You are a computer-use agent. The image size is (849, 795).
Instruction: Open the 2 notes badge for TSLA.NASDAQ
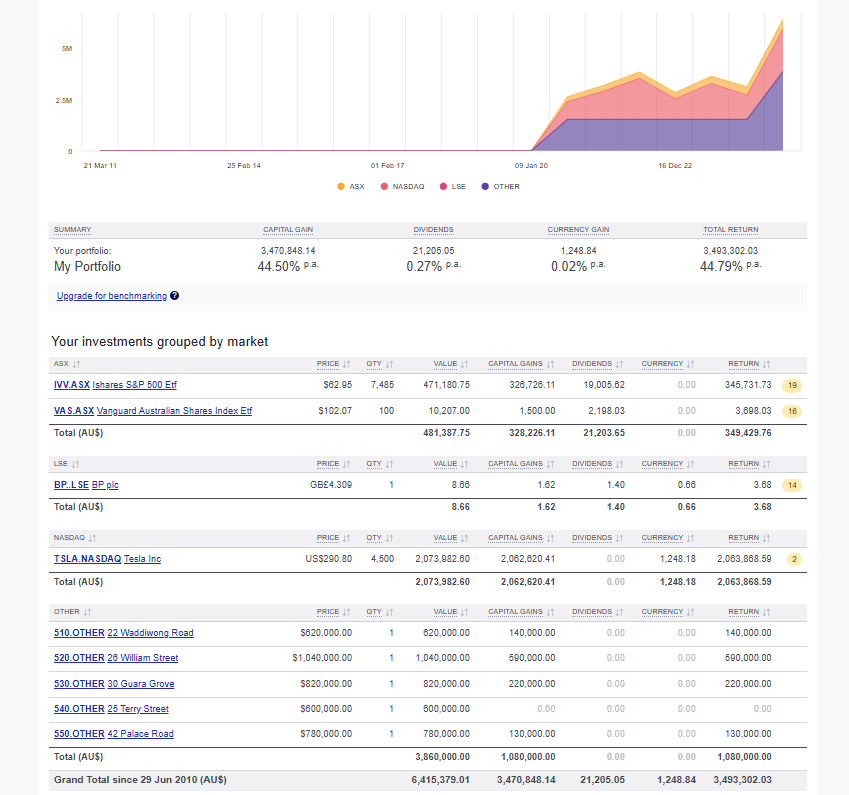794,559
